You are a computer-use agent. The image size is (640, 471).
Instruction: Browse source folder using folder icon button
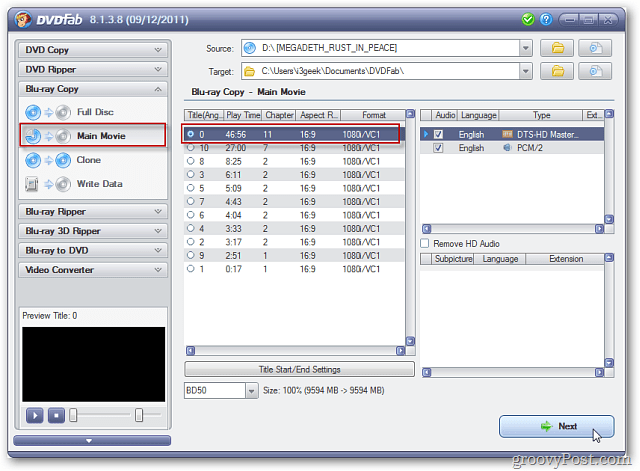pyautogui.click(x=557, y=48)
